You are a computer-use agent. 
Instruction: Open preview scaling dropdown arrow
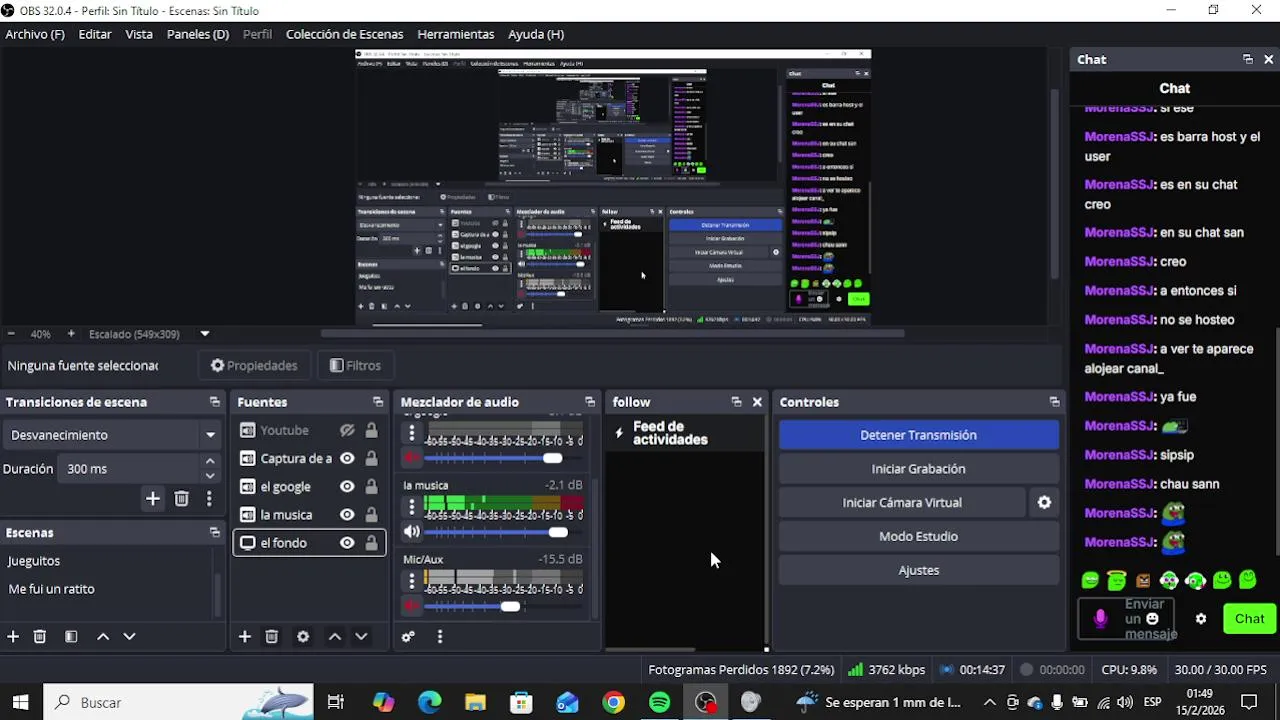pos(205,334)
